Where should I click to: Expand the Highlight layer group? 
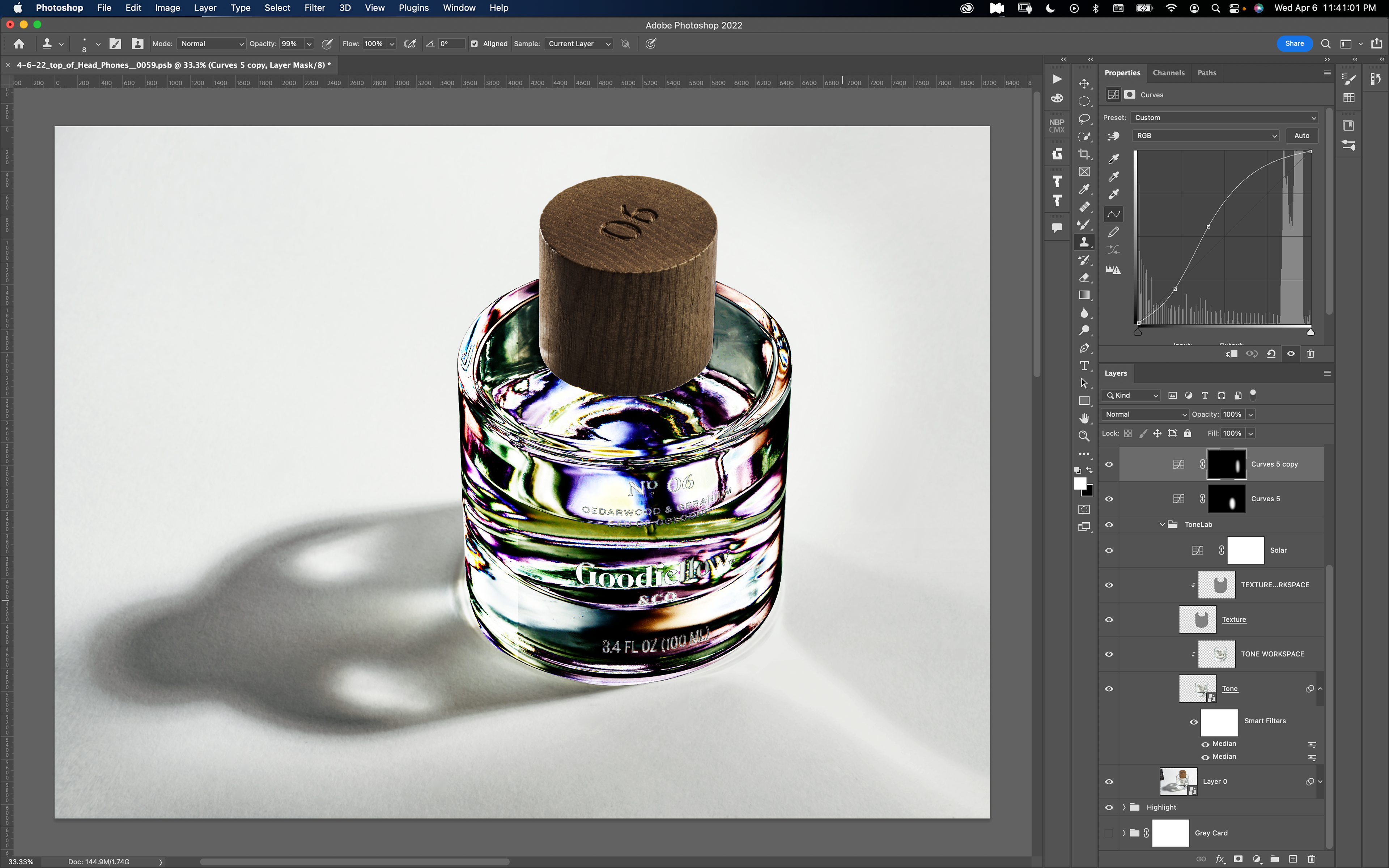pos(1124,807)
